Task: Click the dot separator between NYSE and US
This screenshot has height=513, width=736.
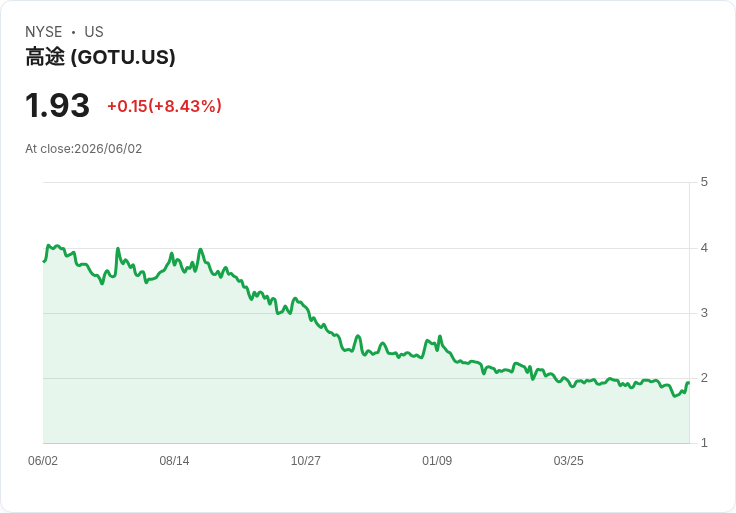Action: (x=73, y=32)
